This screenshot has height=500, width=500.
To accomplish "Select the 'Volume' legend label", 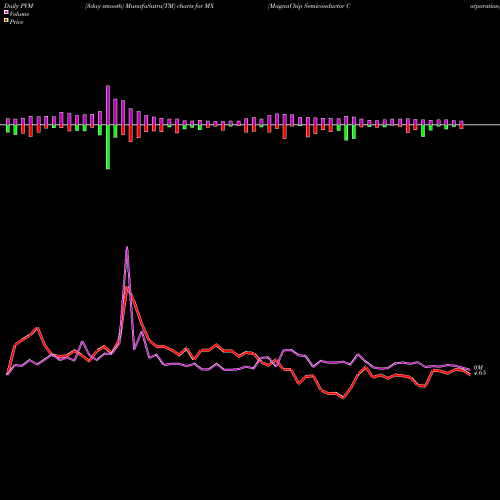I will (x=19, y=14).
